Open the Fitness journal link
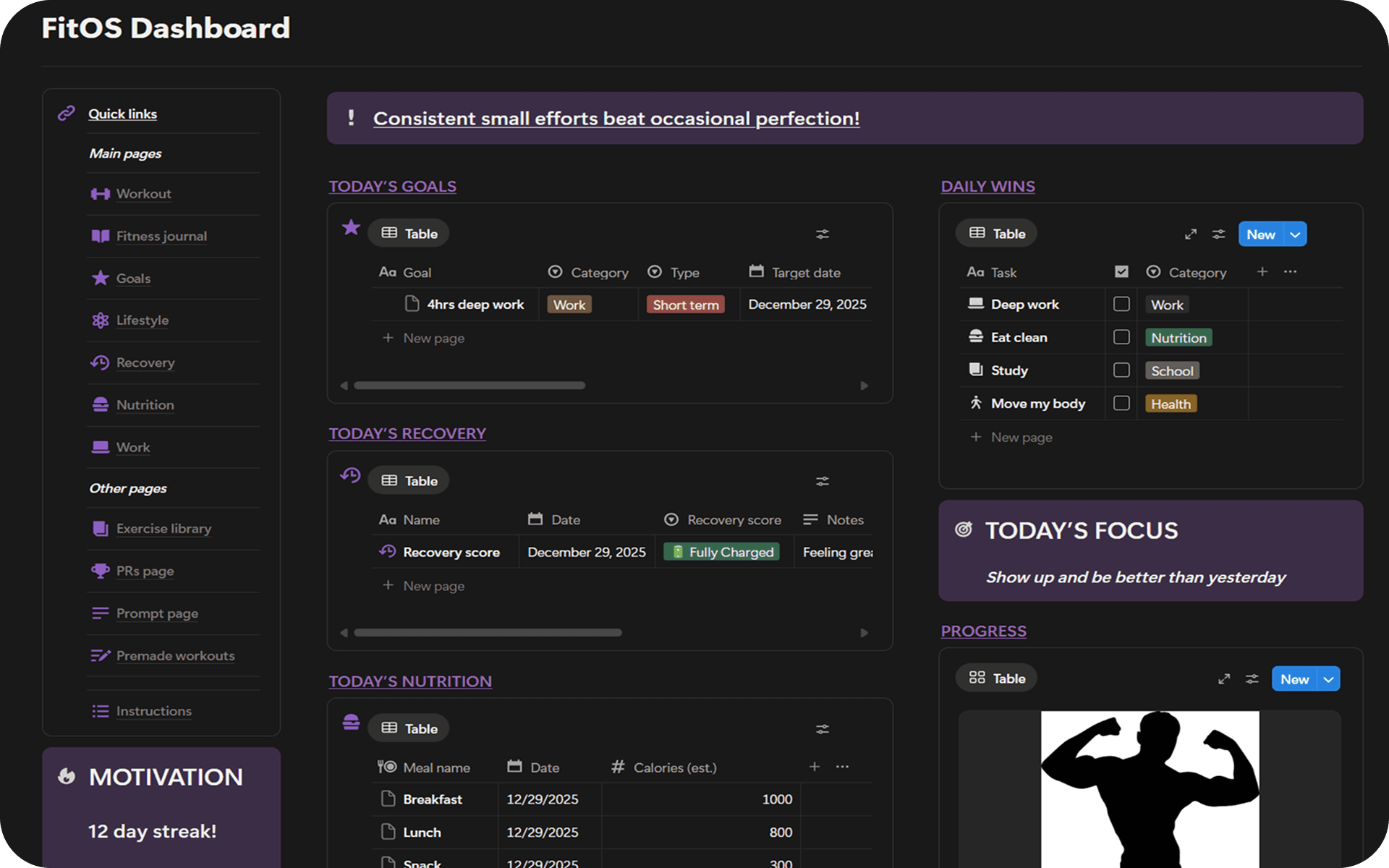This screenshot has height=868, width=1389. click(x=161, y=236)
